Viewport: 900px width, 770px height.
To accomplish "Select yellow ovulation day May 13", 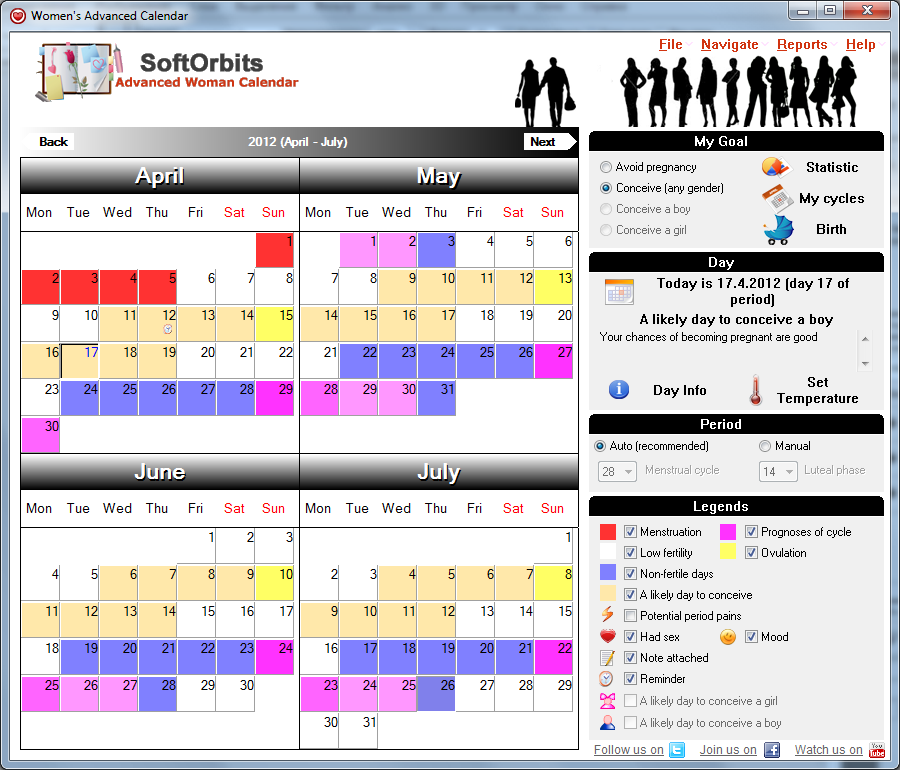I will pyautogui.click(x=553, y=287).
